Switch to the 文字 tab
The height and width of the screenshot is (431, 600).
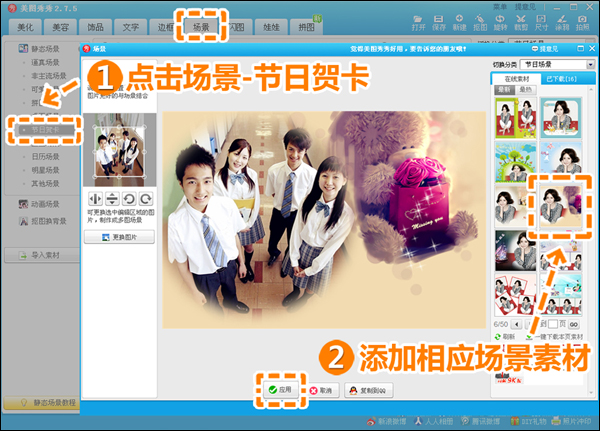point(130,27)
